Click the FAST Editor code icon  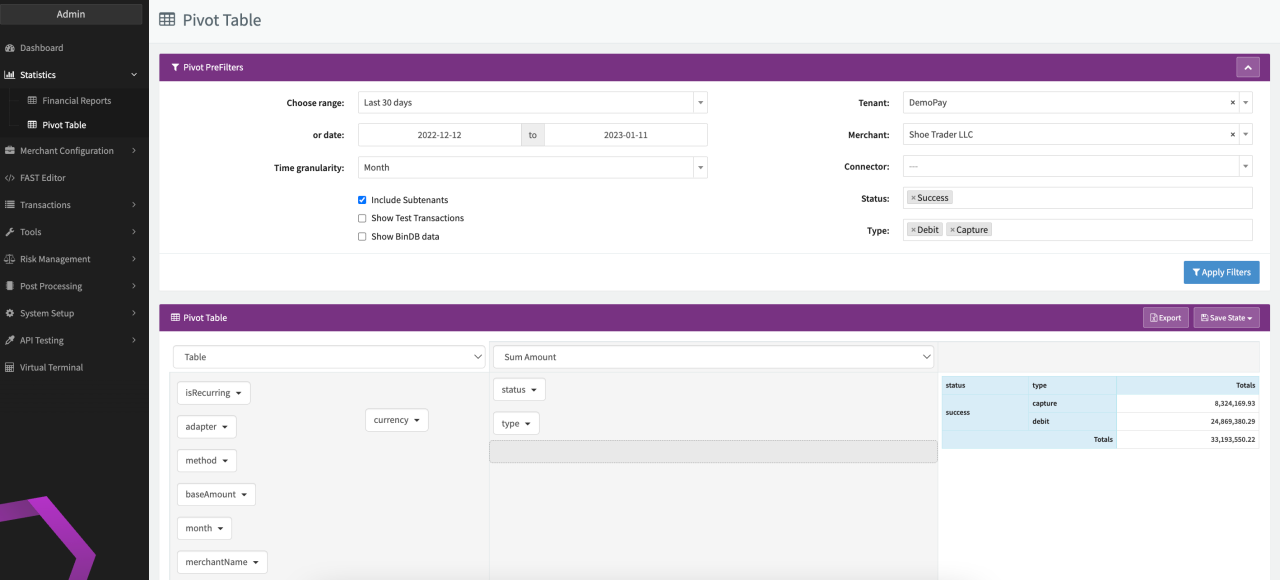pos(10,178)
